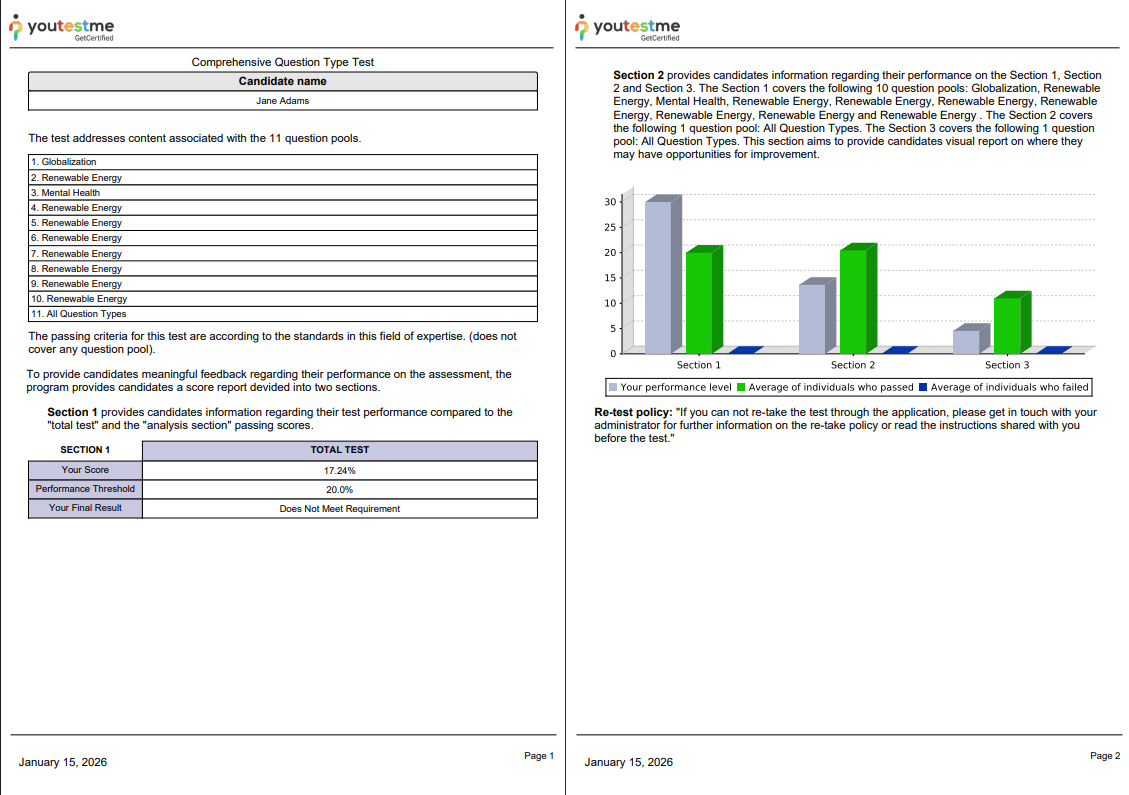The width and height of the screenshot is (1129, 795).
Task: Select the green passed-average bar for Section 2
Action: pyautogui.click(x=853, y=300)
